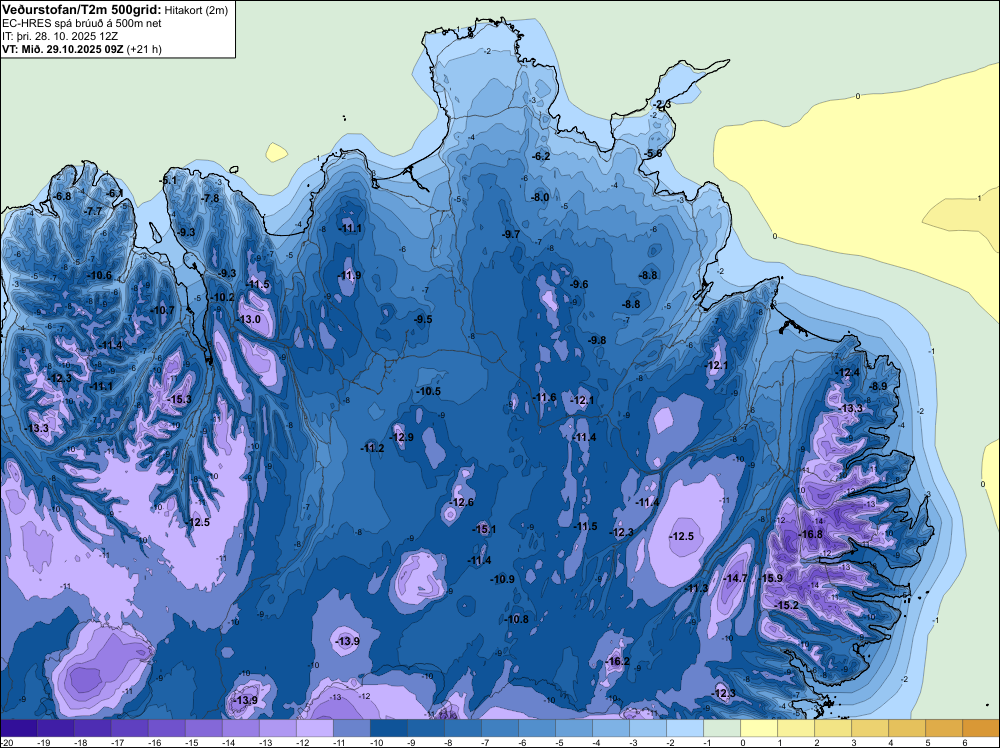Viewport: 1000px width, 748px height.
Task: Click the -16.8 temperature label
Action: 811,534
